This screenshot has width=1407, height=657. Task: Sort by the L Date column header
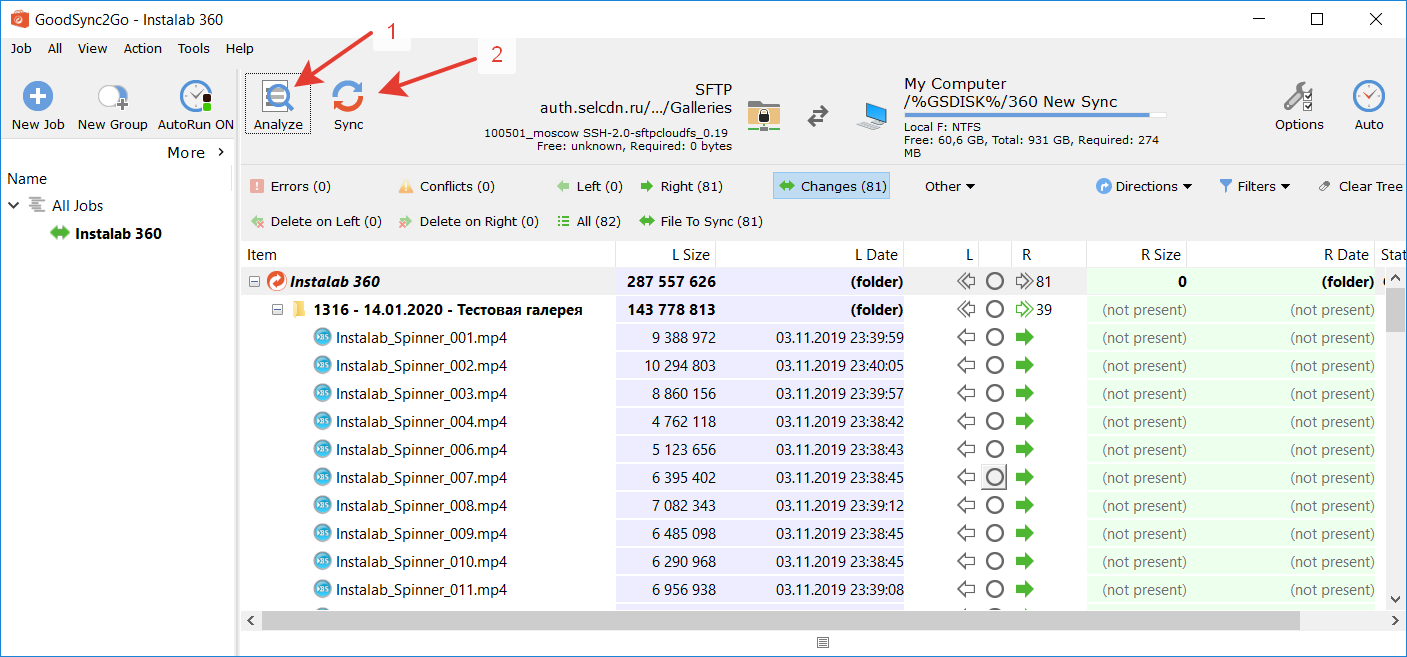pyautogui.click(x=810, y=255)
